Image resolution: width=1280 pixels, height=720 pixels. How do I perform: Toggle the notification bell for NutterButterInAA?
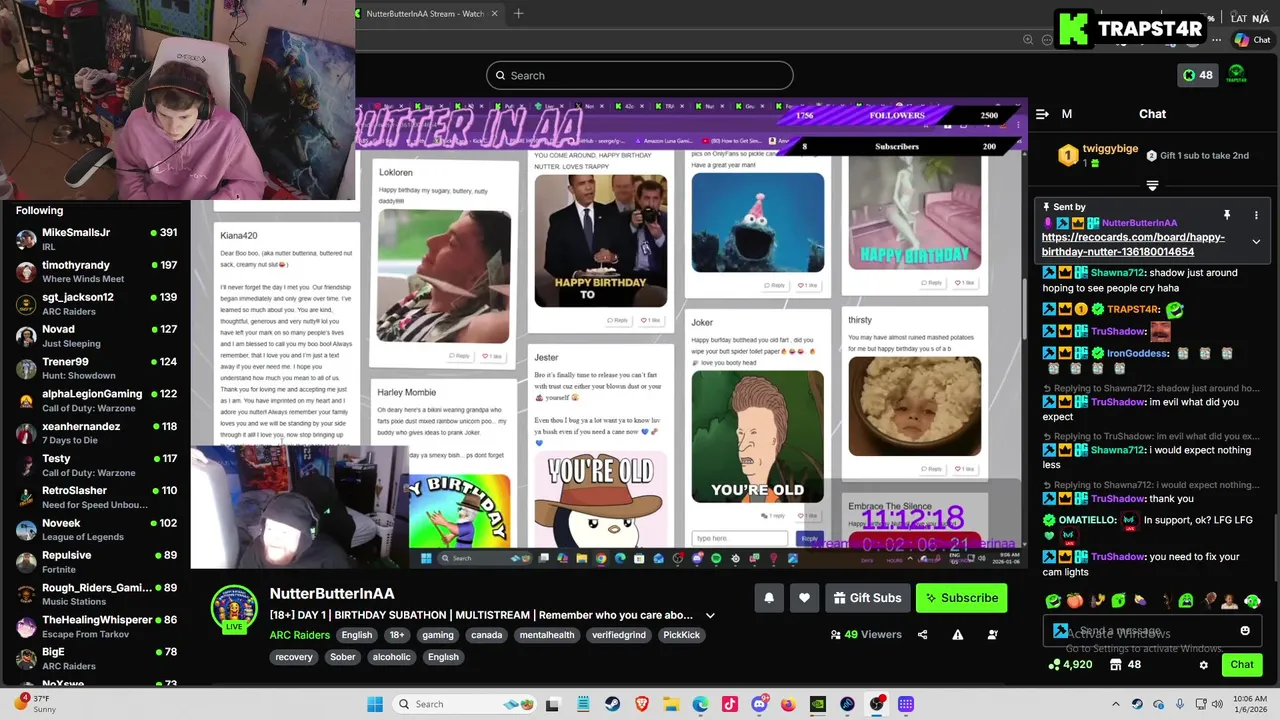pyautogui.click(x=769, y=598)
